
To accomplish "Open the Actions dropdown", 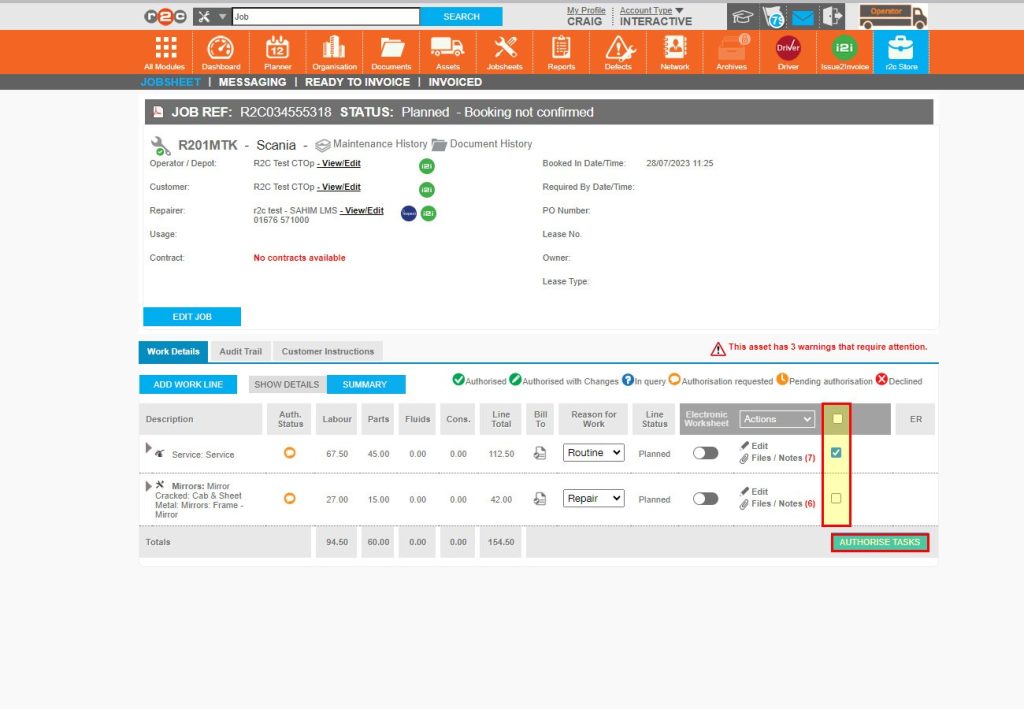I will [777, 419].
